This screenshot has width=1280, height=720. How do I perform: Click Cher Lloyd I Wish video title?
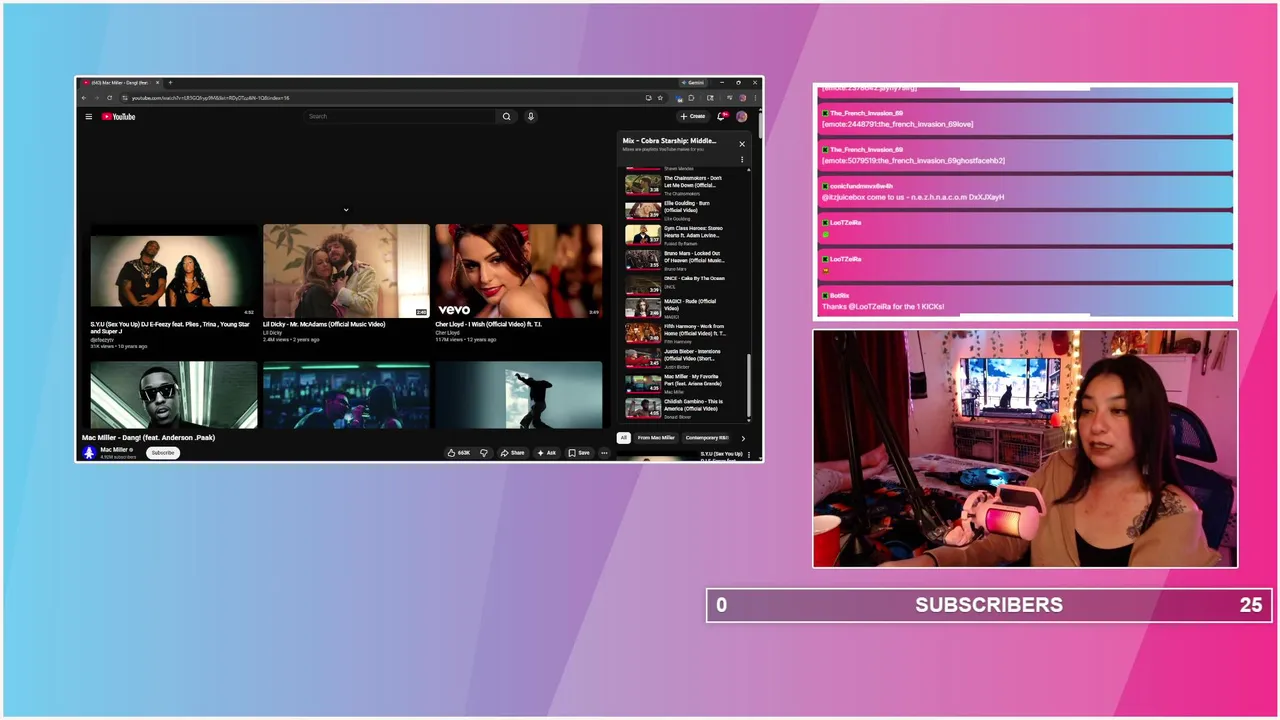click(488, 324)
